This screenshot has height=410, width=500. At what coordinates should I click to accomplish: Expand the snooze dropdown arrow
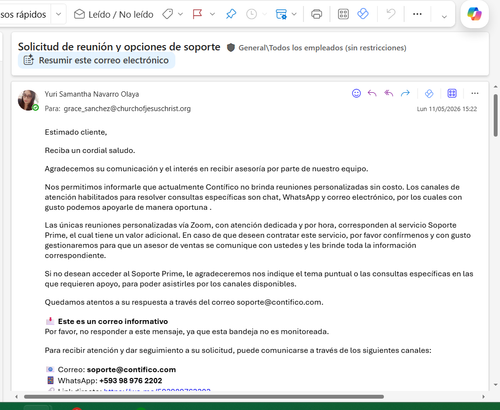coord(265,14)
